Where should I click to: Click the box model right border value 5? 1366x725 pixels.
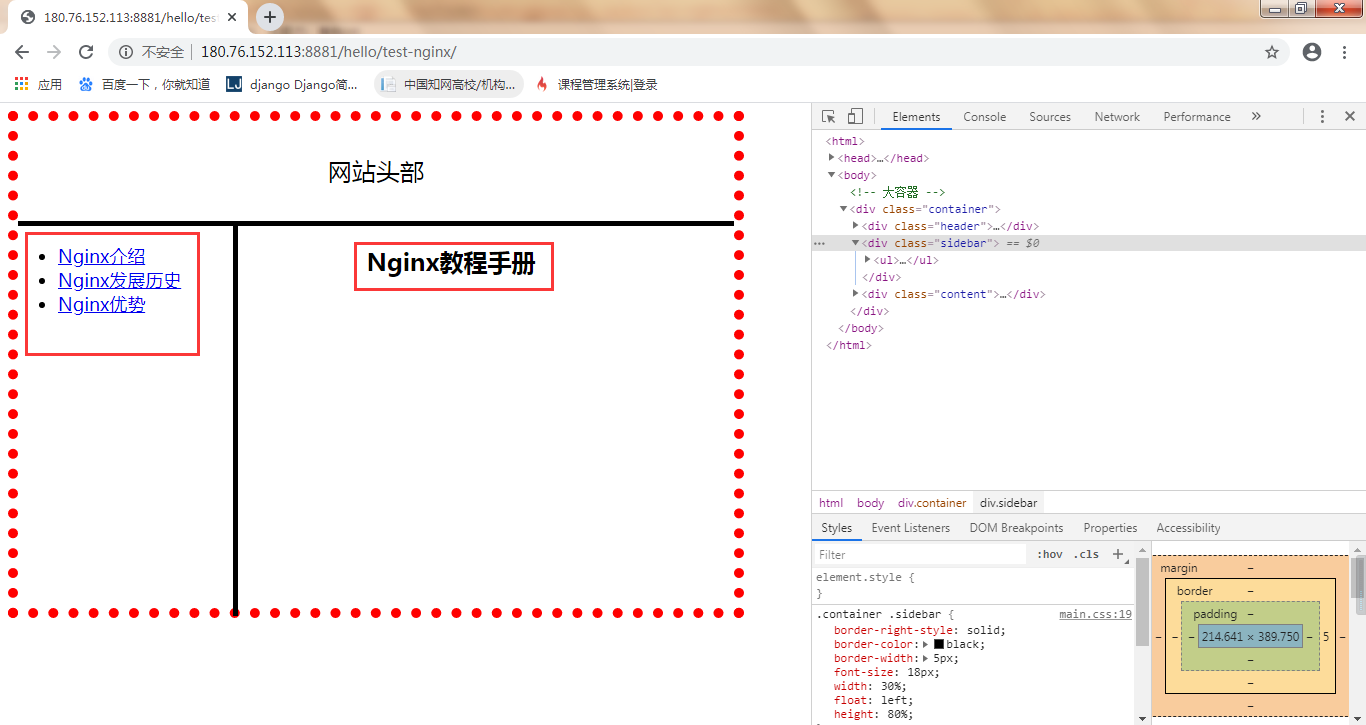click(1326, 637)
